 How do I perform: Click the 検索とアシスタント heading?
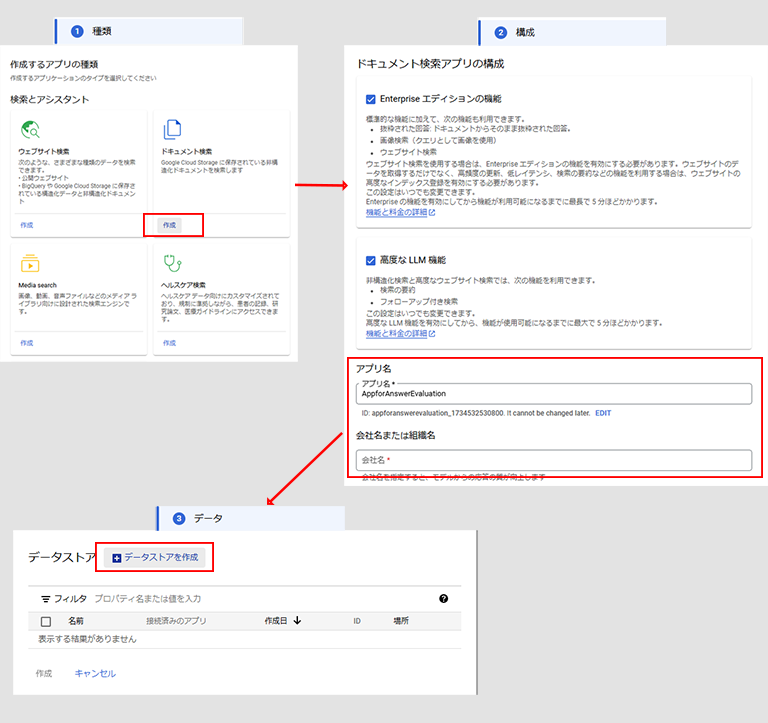click(x=49, y=99)
